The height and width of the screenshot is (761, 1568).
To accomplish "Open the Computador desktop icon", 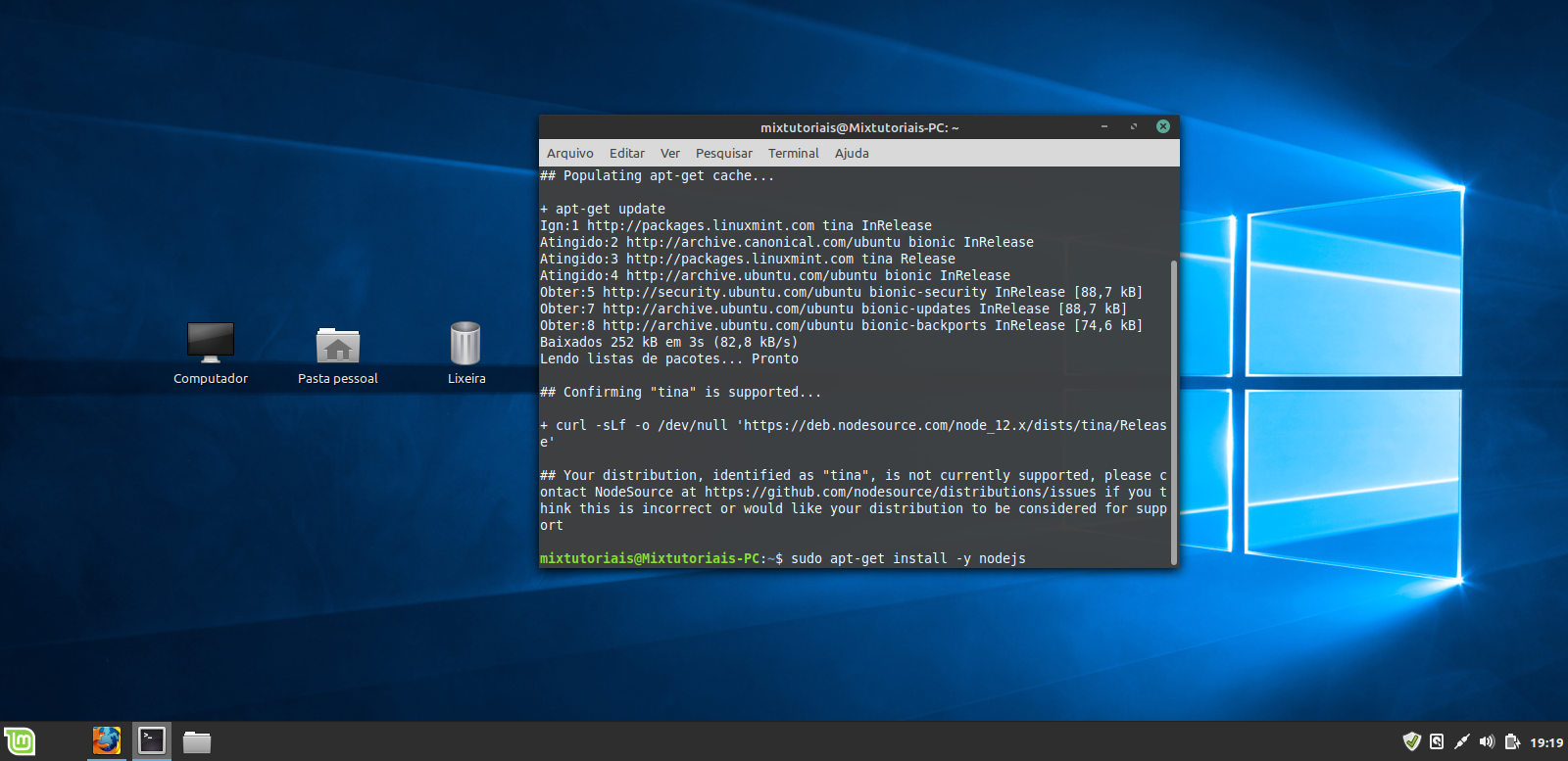I will pos(211,354).
